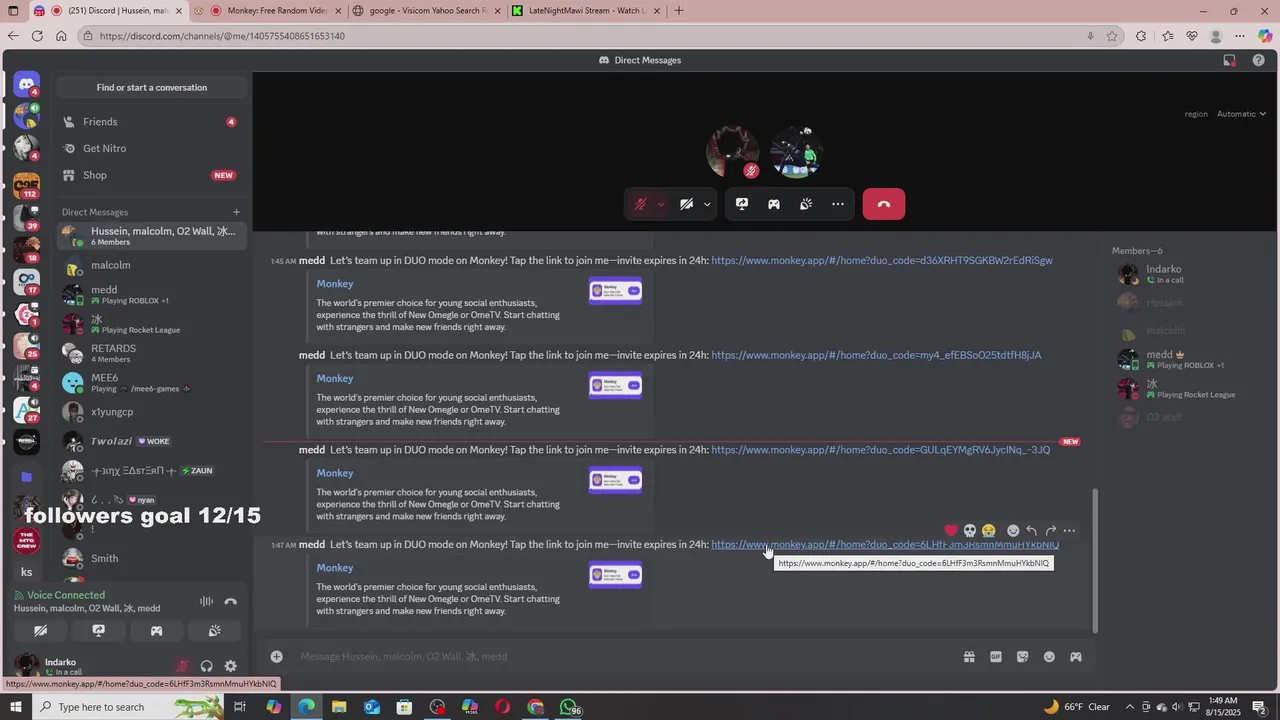
Task: Turn on camera in call controls
Action: tap(687, 204)
